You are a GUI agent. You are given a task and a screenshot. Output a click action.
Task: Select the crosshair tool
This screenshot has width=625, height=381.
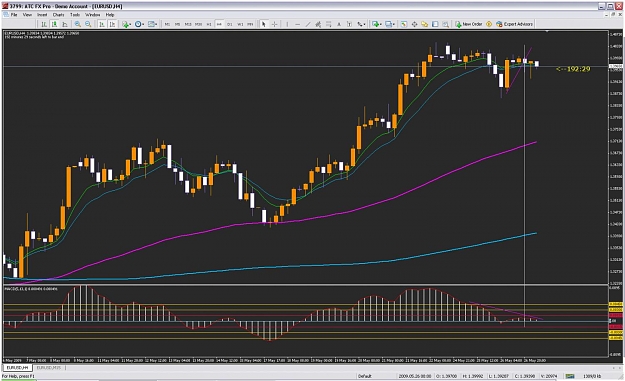click(274, 24)
